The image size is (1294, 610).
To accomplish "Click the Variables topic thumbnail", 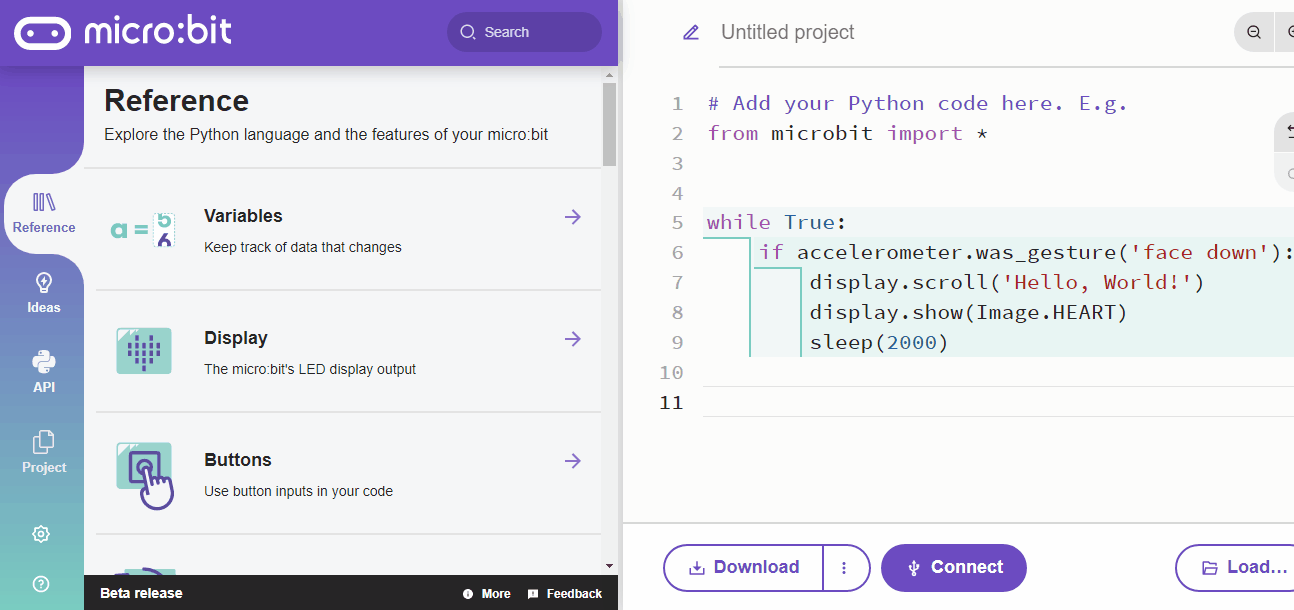I will pyautogui.click(x=144, y=230).
